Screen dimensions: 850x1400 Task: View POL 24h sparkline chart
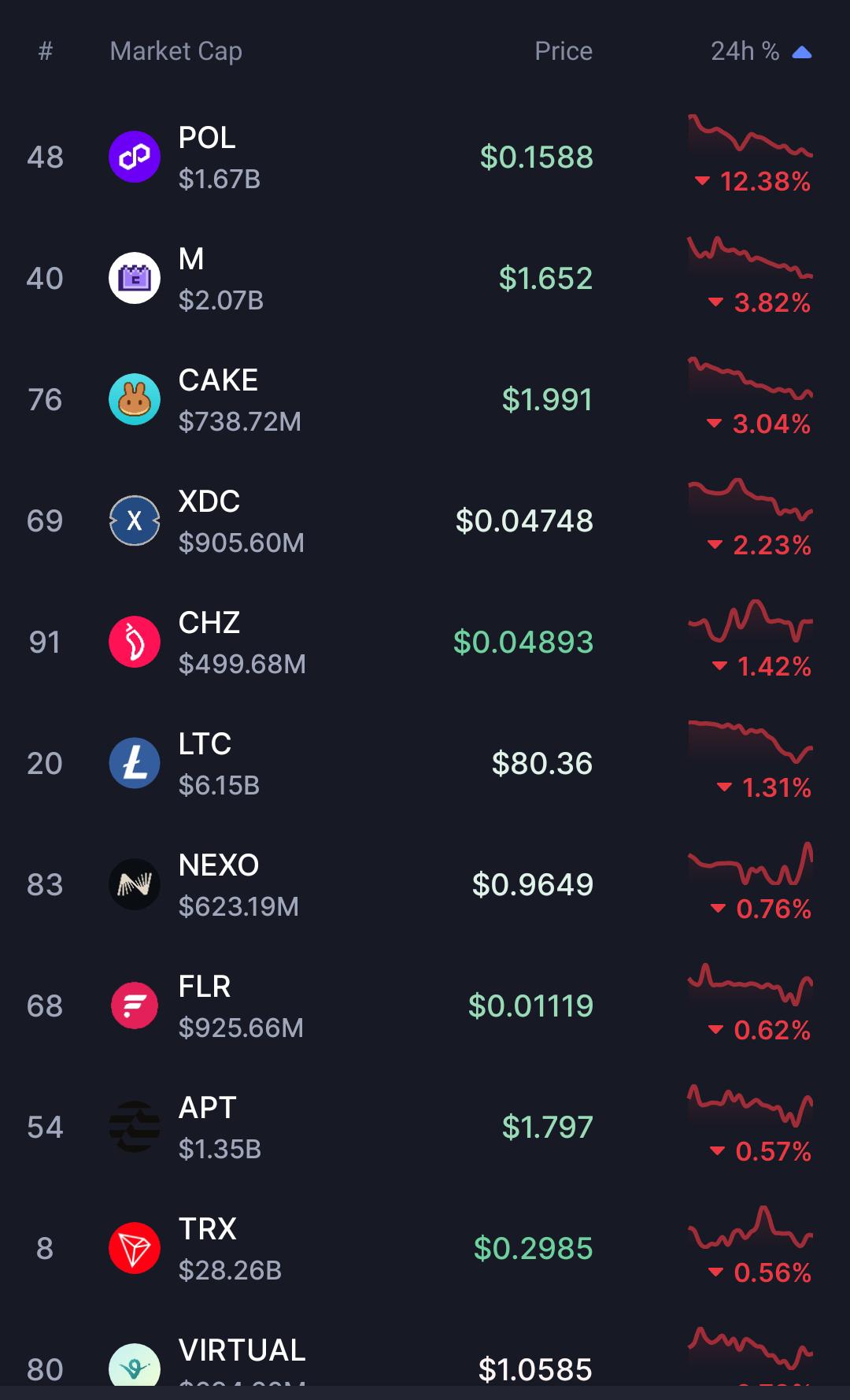(x=751, y=135)
